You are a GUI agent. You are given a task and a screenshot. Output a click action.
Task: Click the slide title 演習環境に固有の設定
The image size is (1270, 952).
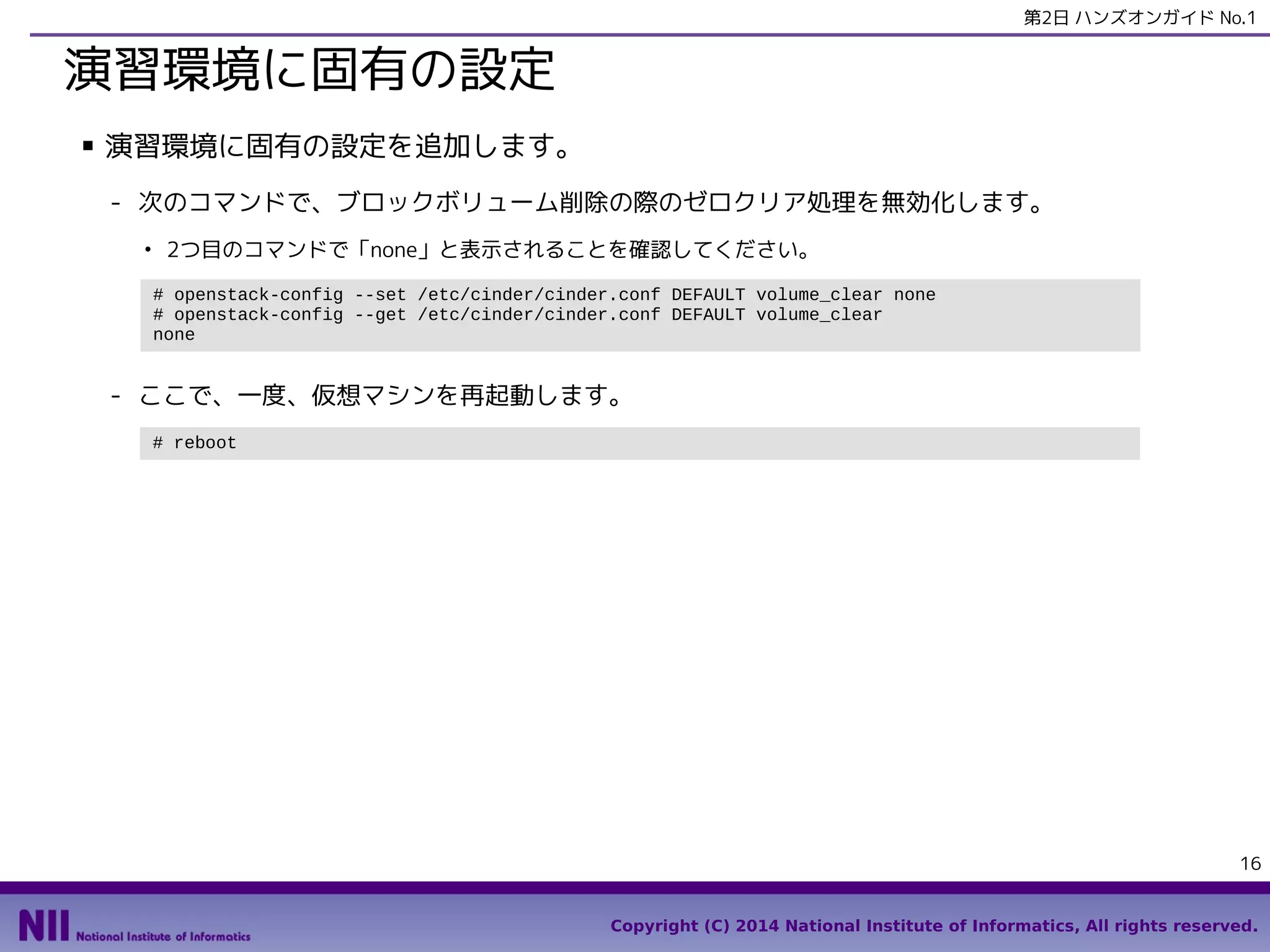(309, 70)
